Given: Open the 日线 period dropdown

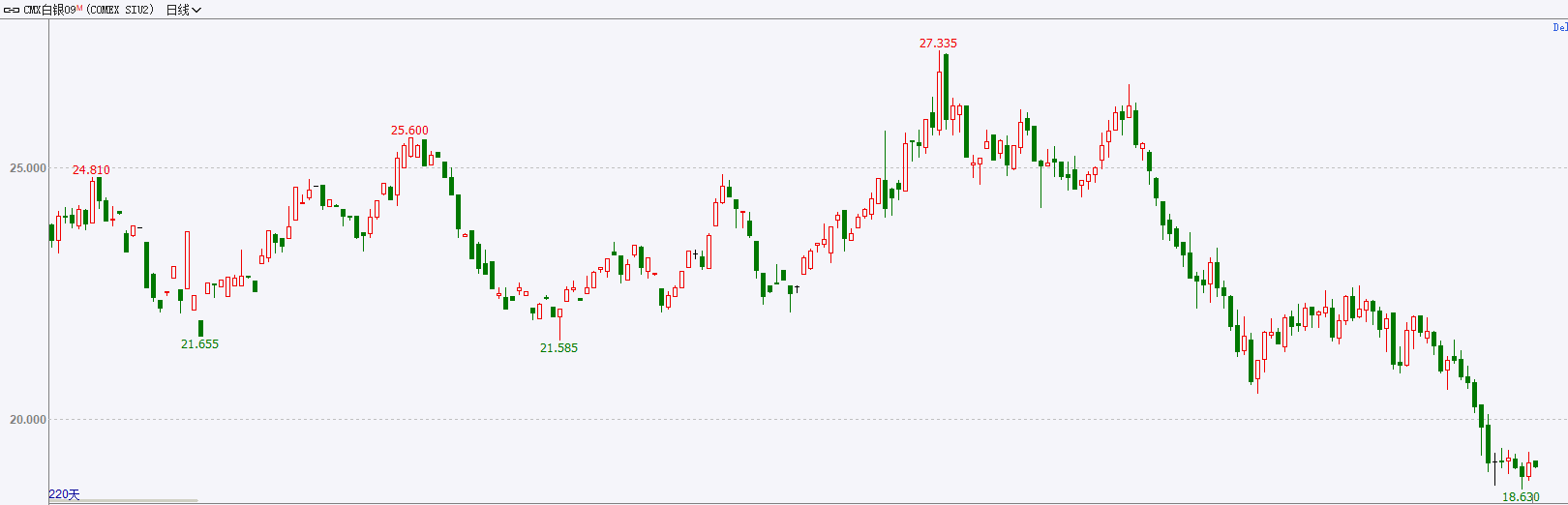Looking at the screenshot, I should (184, 10).
